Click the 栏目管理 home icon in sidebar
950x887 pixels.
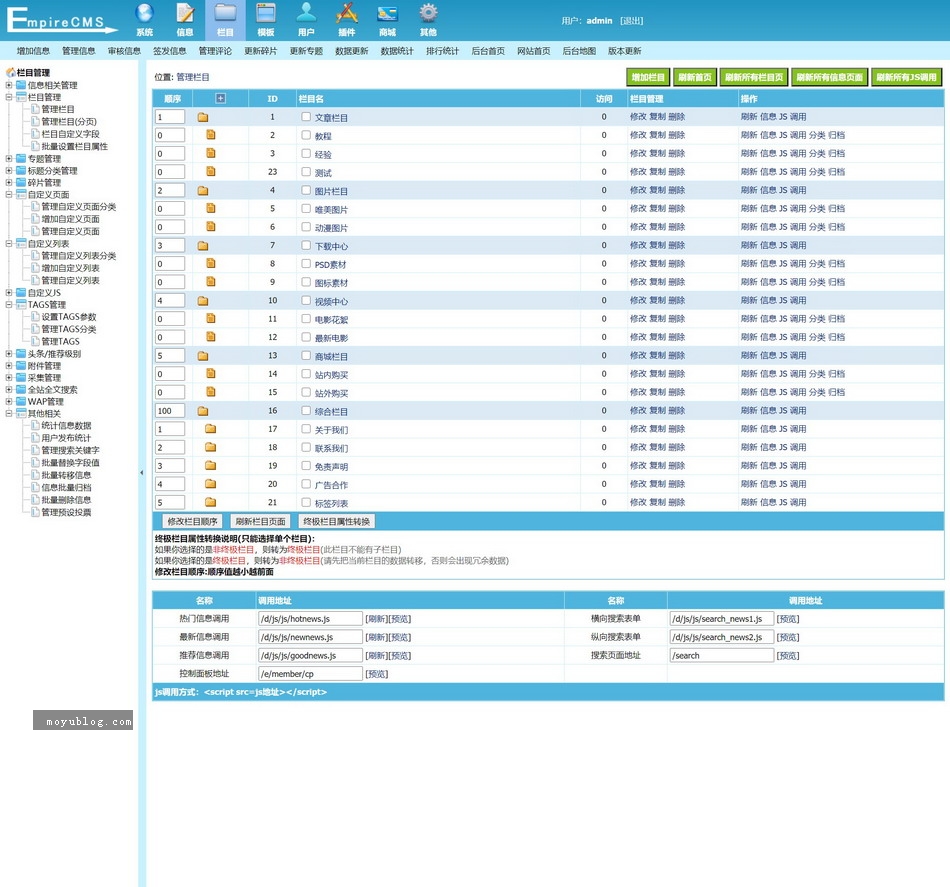(10, 72)
